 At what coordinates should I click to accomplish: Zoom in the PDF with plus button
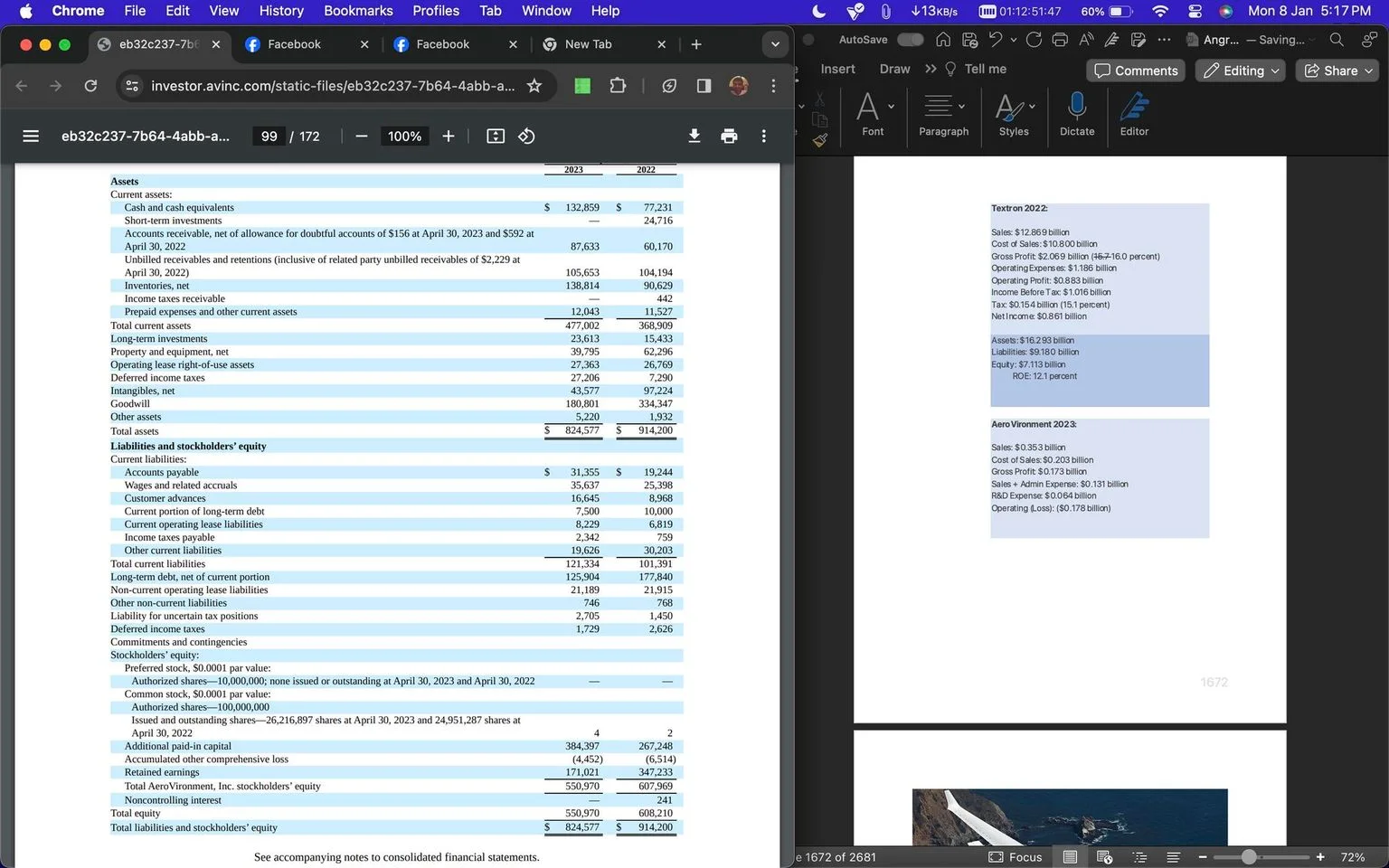(x=449, y=136)
